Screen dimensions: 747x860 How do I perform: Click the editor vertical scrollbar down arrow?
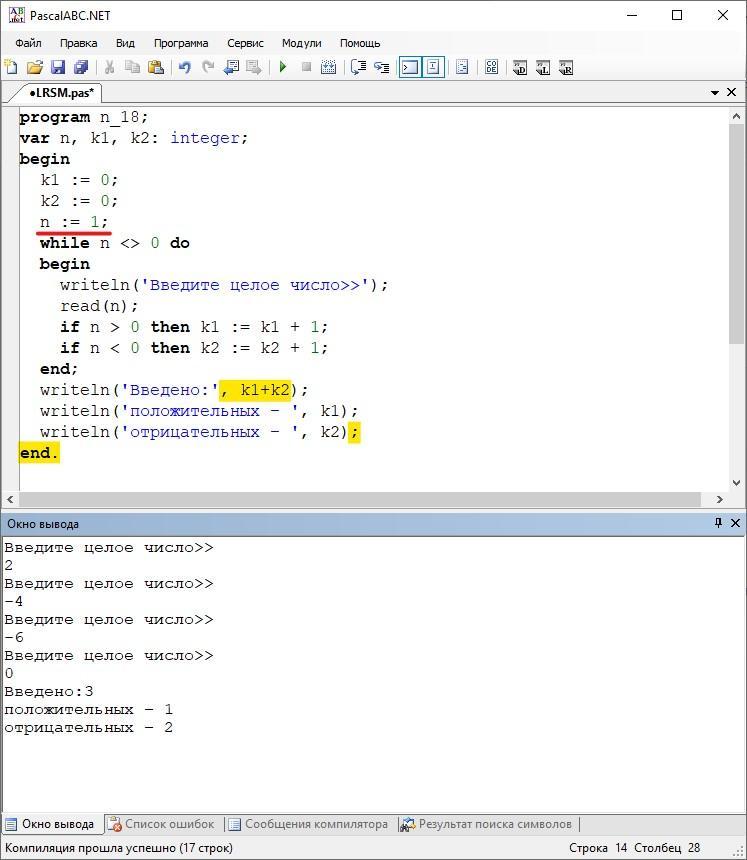[x=736, y=483]
